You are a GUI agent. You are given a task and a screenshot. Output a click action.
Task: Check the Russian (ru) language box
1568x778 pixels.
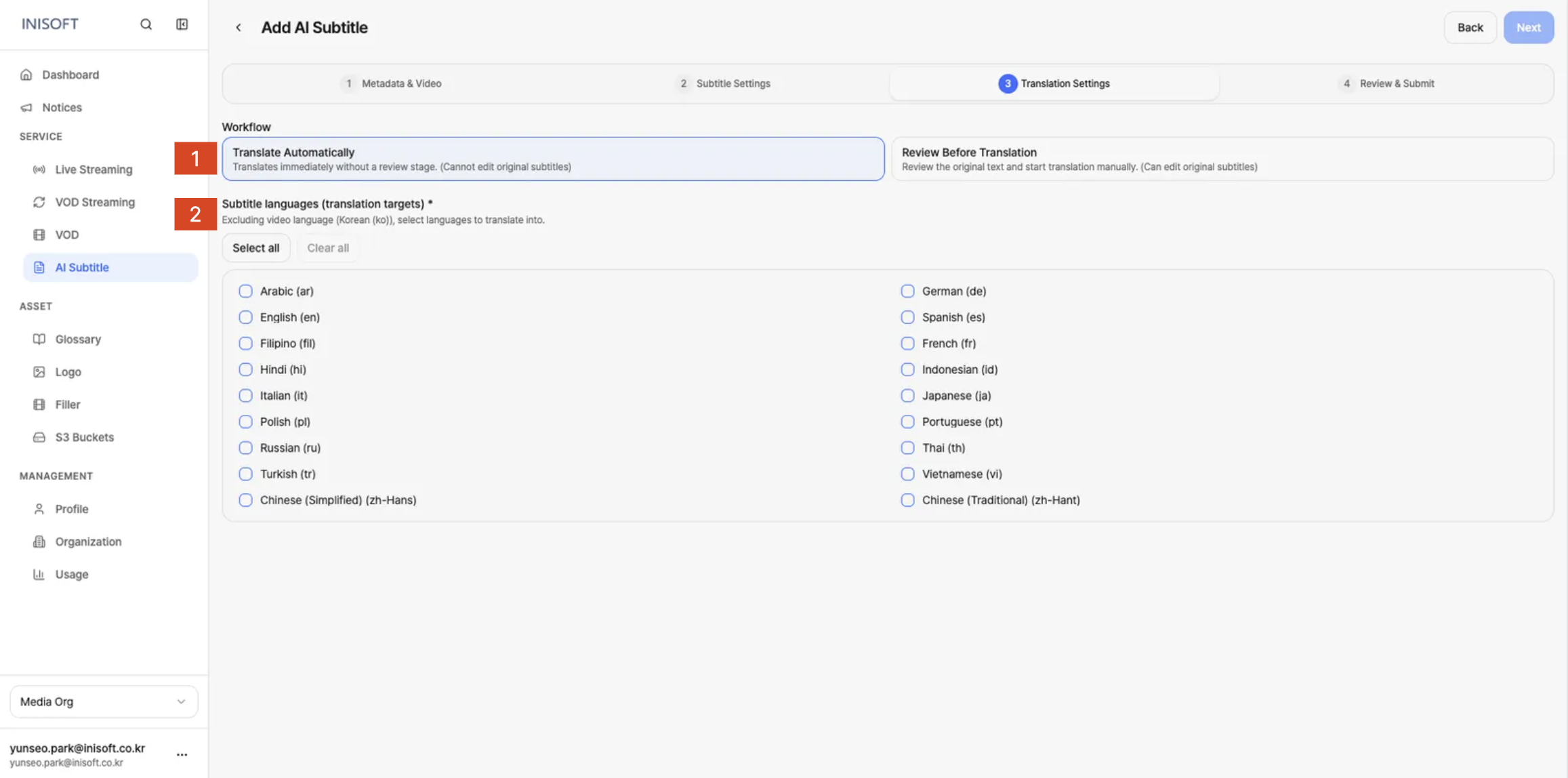(x=245, y=447)
